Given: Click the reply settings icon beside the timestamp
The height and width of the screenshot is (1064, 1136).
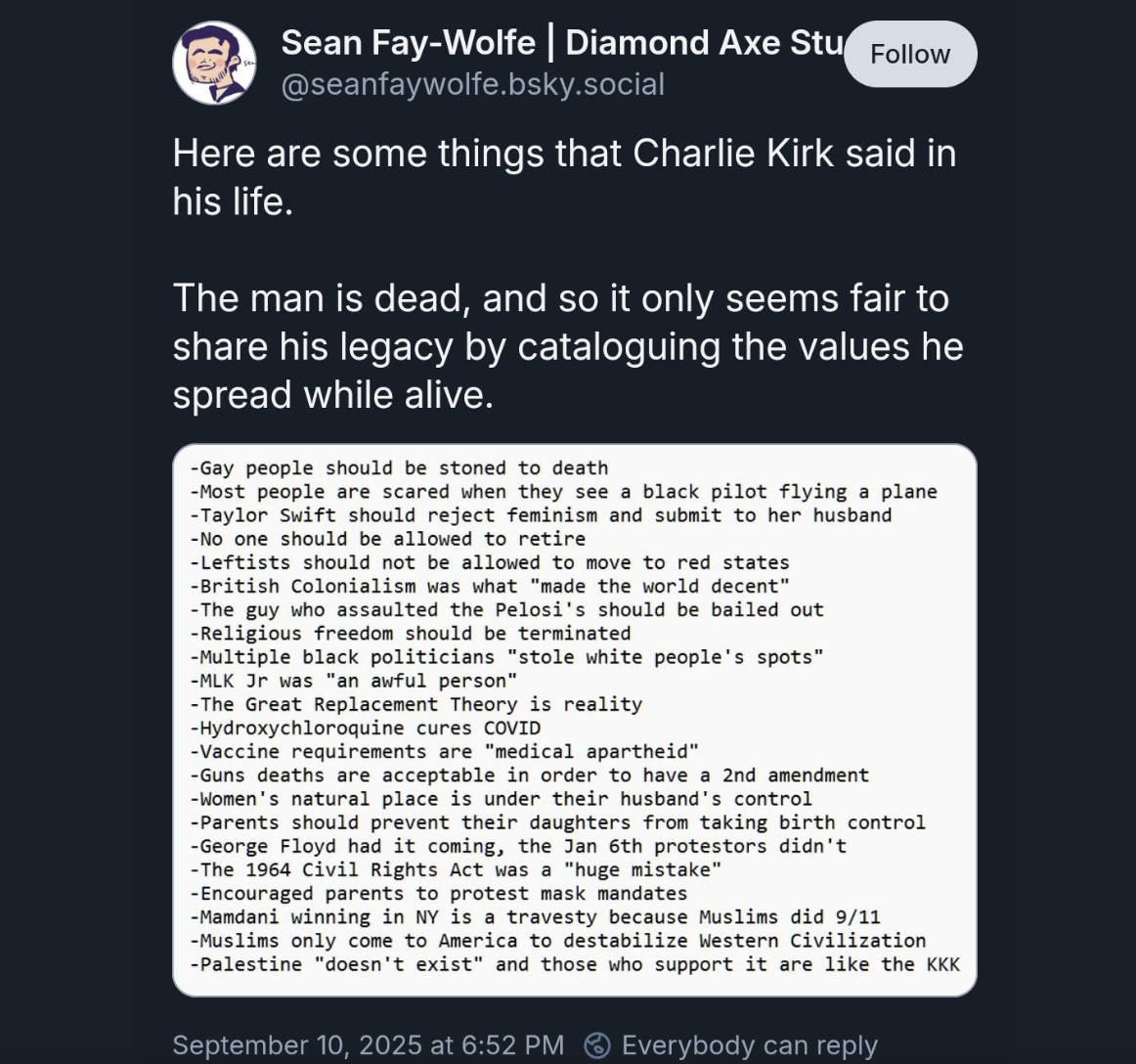Looking at the screenshot, I should click(596, 1045).
